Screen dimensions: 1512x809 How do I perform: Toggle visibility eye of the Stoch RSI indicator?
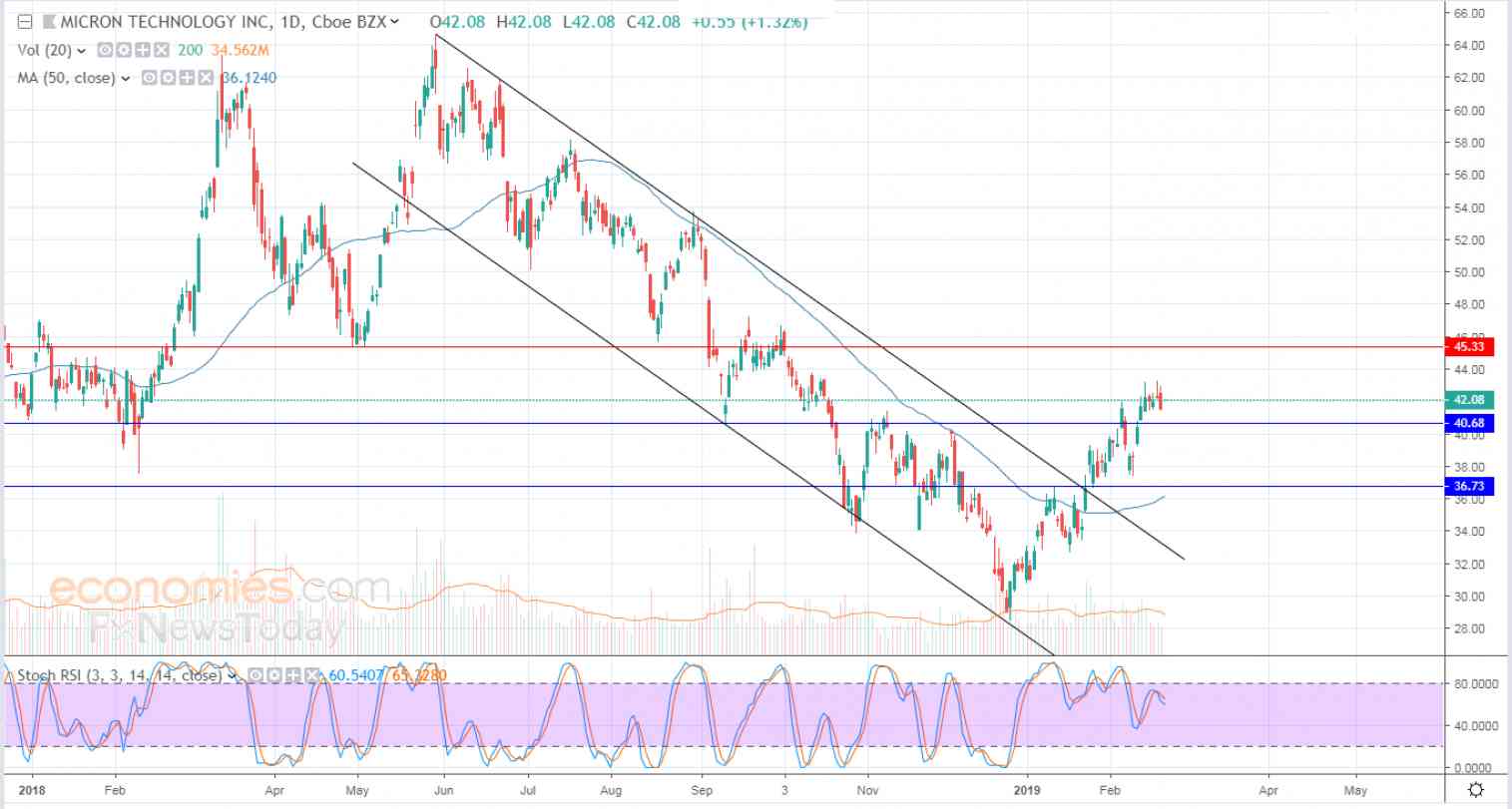coord(255,675)
